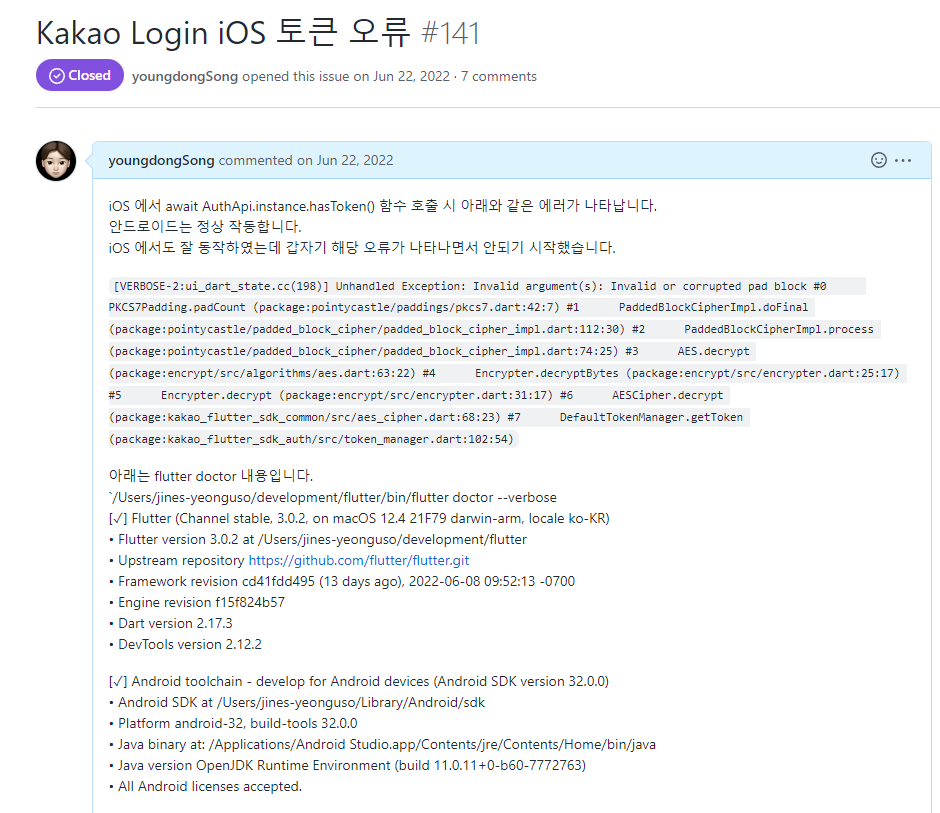The height and width of the screenshot is (813, 940).
Task: Click the 'Java version OpenJDK Runtime Environment' line
Action: point(347,766)
